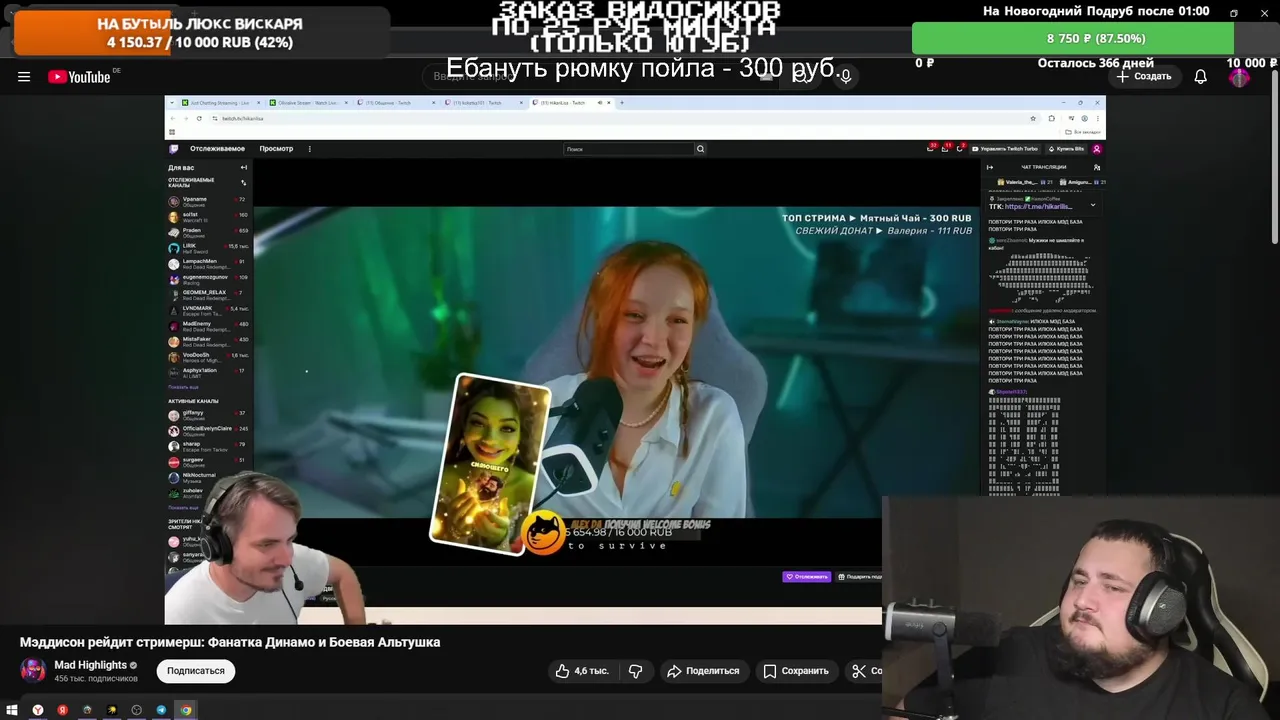The width and height of the screenshot is (1280, 720).
Task: Save video with Сохранить button
Action: [796, 671]
